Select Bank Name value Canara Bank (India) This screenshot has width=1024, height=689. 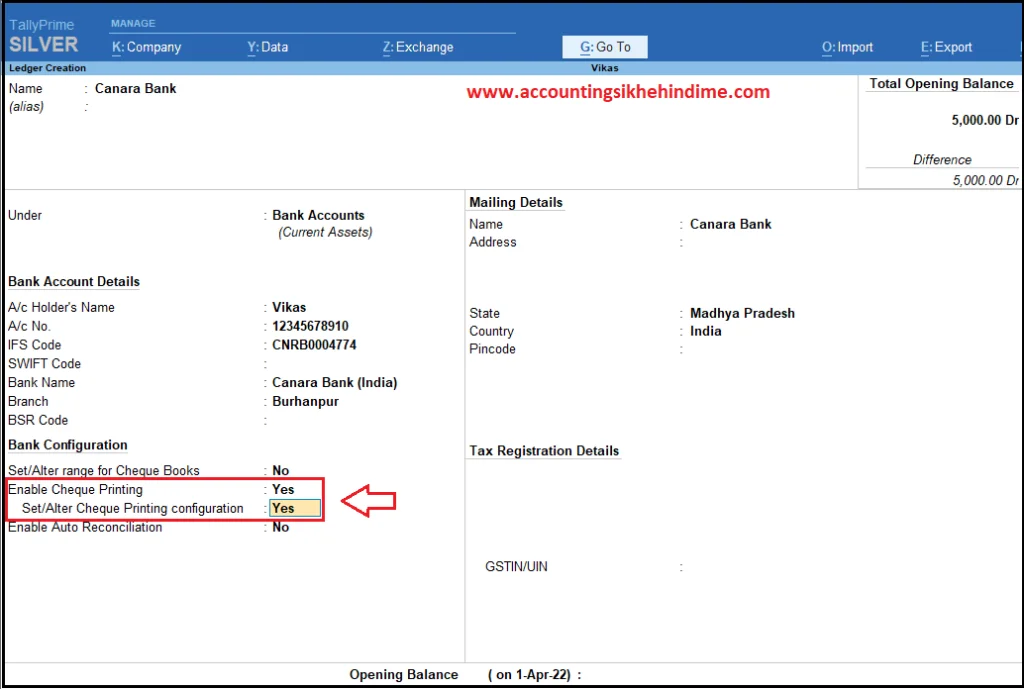click(x=334, y=383)
